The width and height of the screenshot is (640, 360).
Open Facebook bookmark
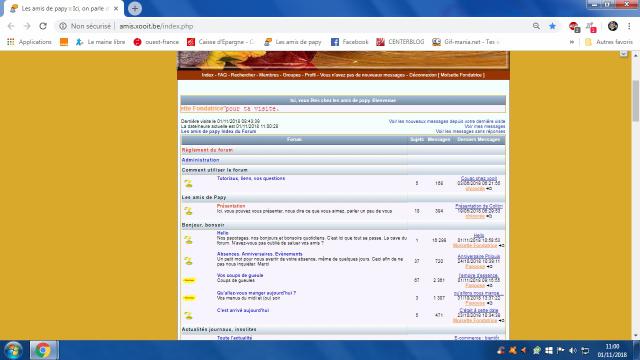[349, 42]
